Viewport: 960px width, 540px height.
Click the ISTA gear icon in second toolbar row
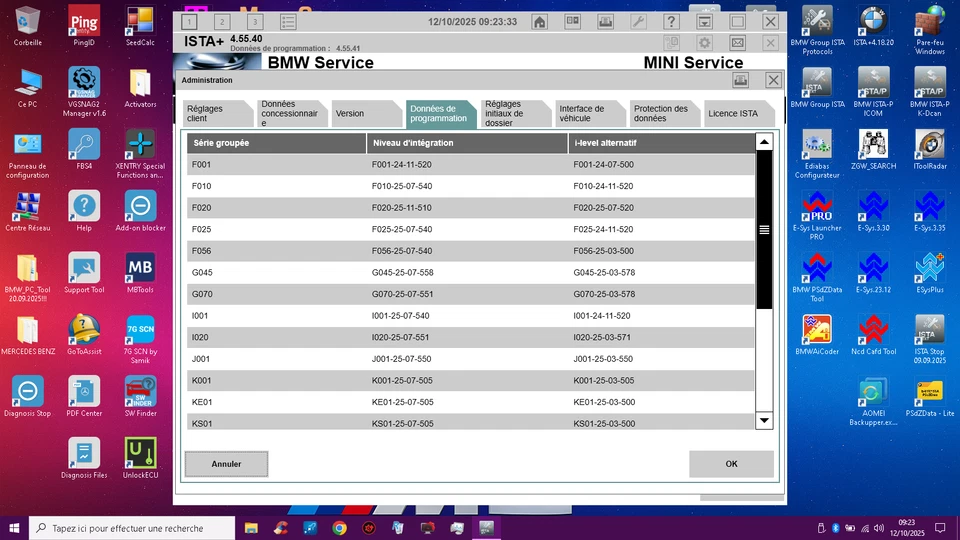click(x=705, y=43)
